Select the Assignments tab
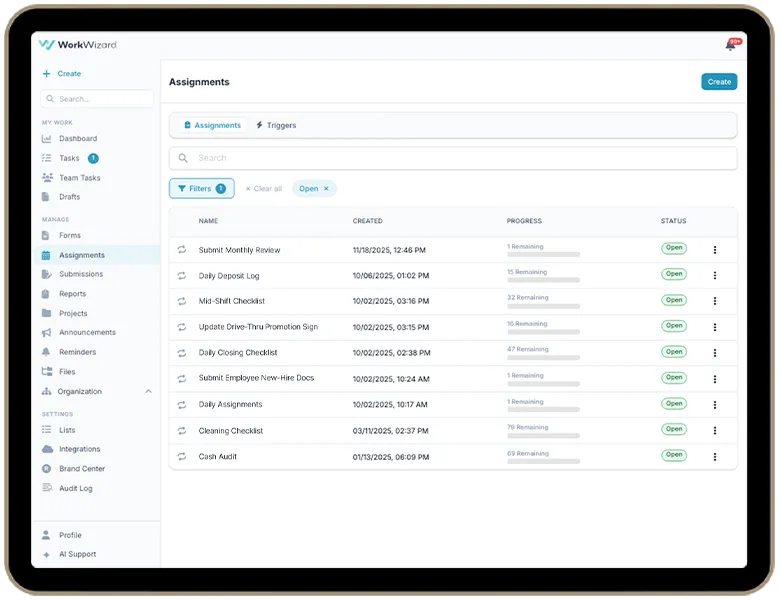780x601 pixels. point(212,126)
